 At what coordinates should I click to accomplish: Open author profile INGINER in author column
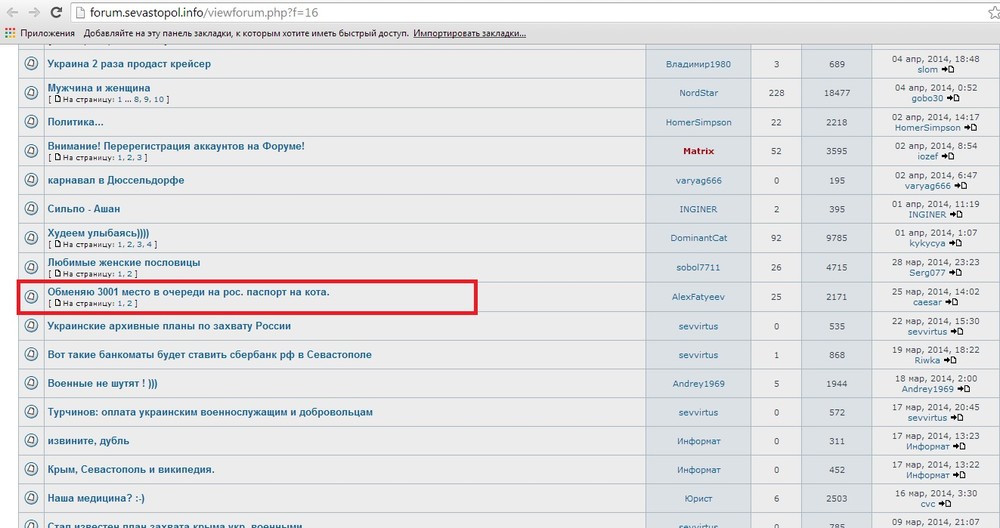point(698,209)
